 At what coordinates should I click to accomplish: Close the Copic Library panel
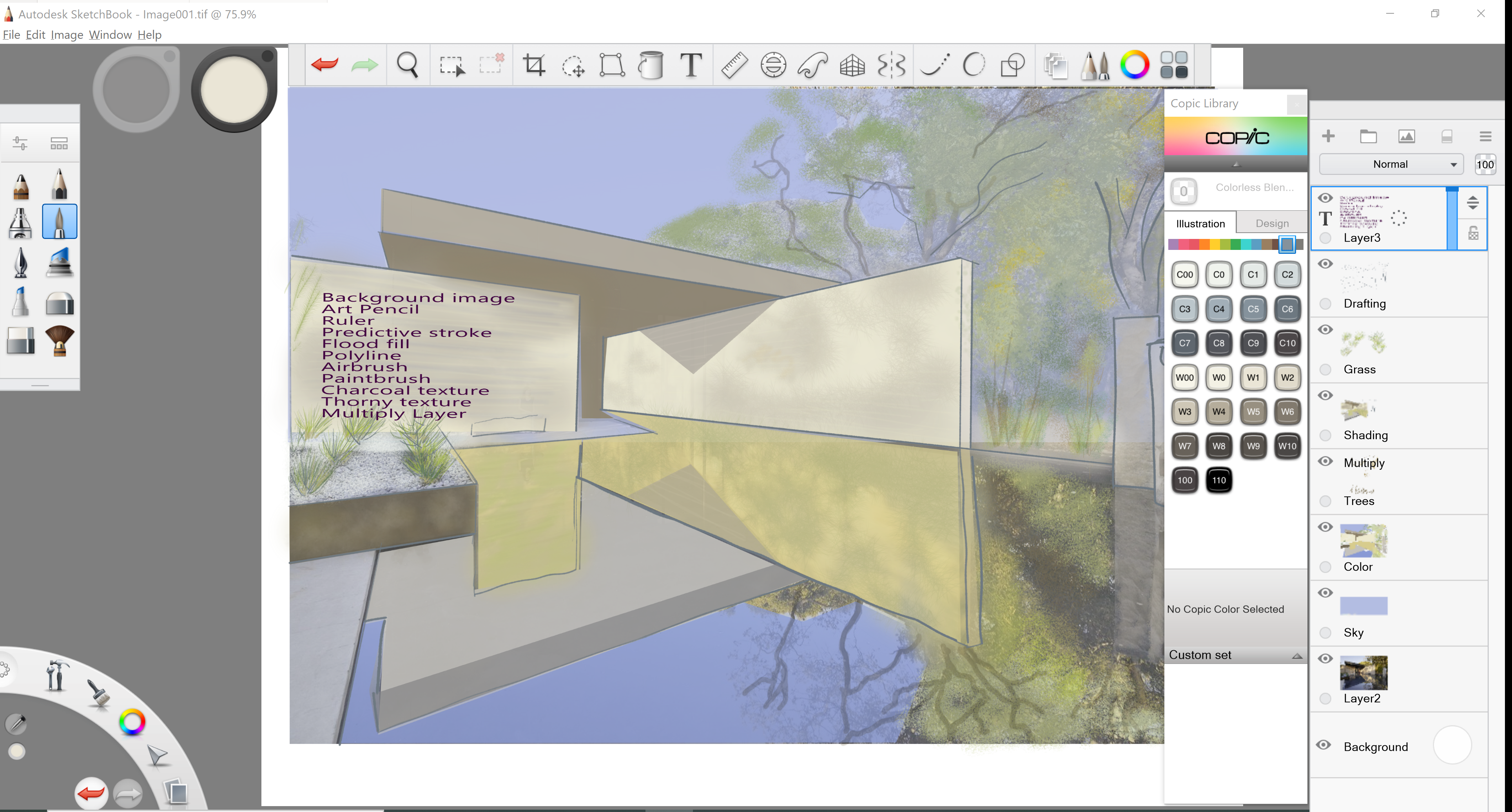(1296, 105)
